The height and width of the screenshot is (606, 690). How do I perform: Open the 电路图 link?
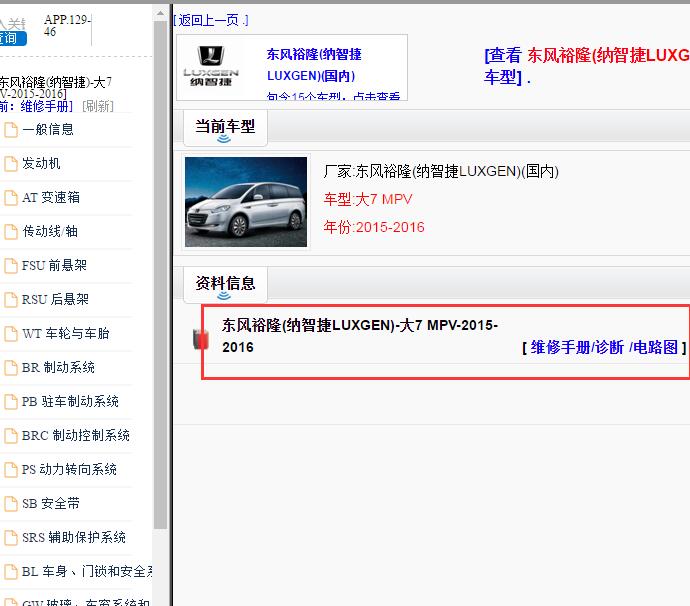[653, 348]
